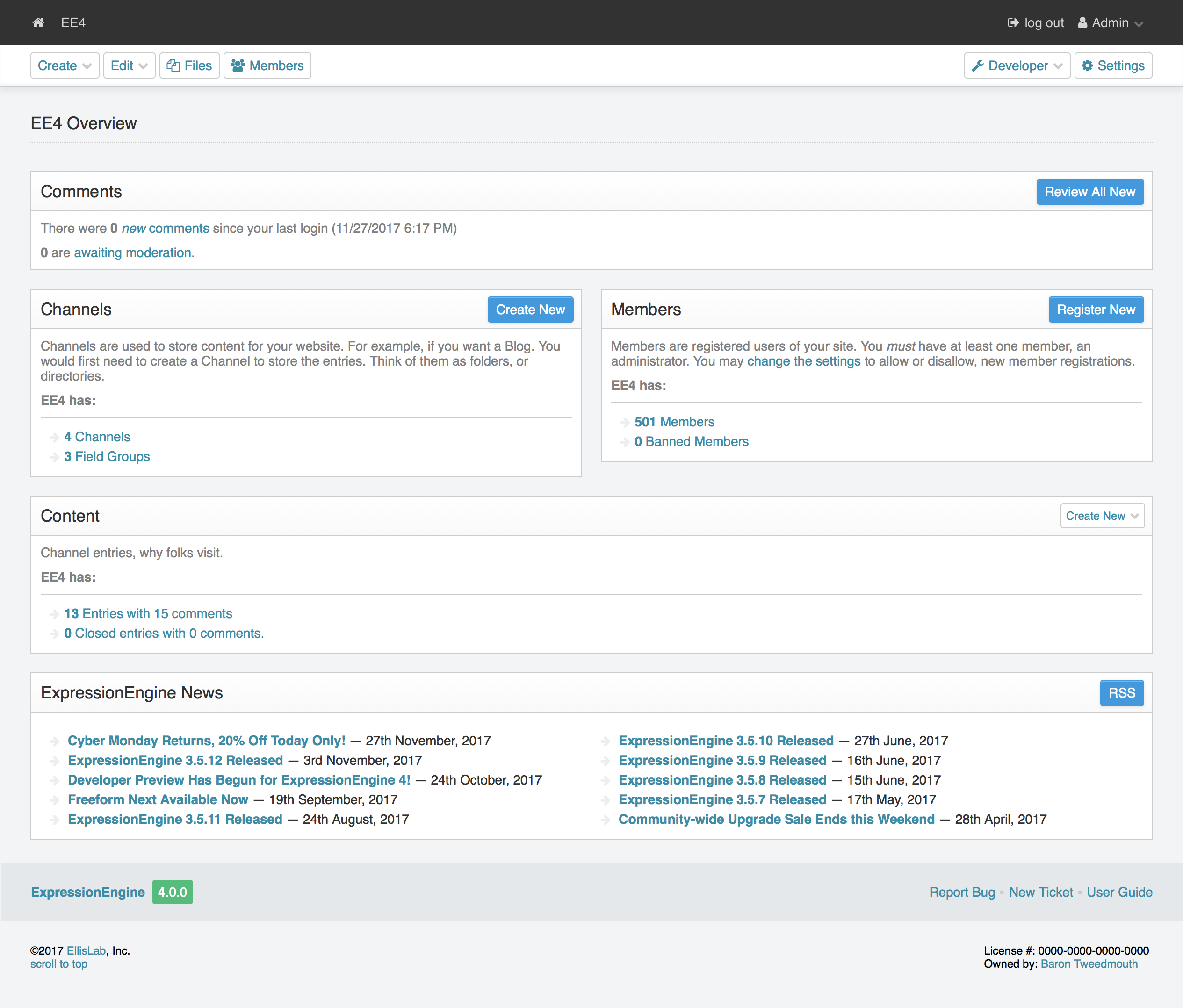Click Register New member button

pyautogui.click(x=1096, y=310)
